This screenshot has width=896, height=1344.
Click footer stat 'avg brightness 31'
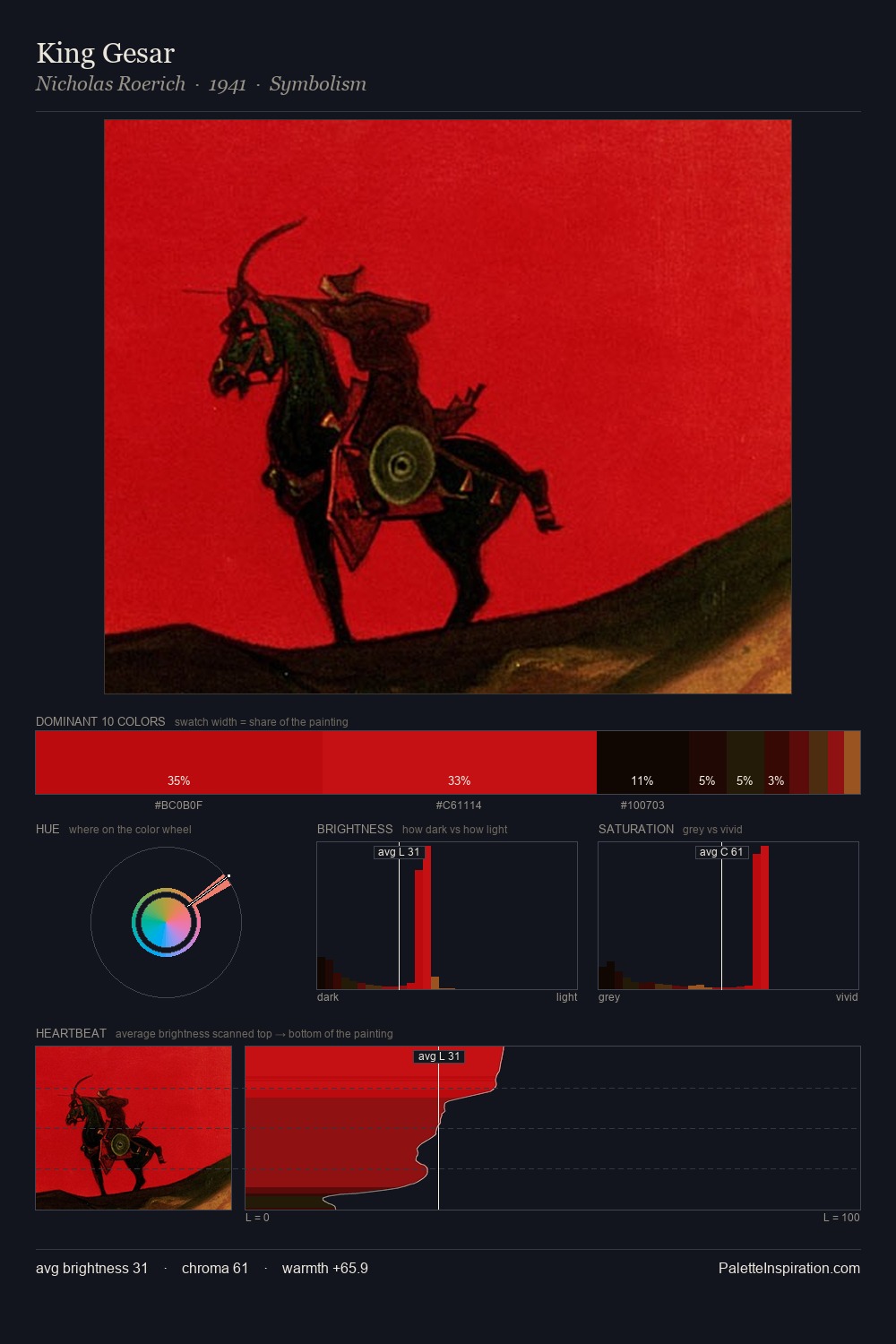(91, 1268)
